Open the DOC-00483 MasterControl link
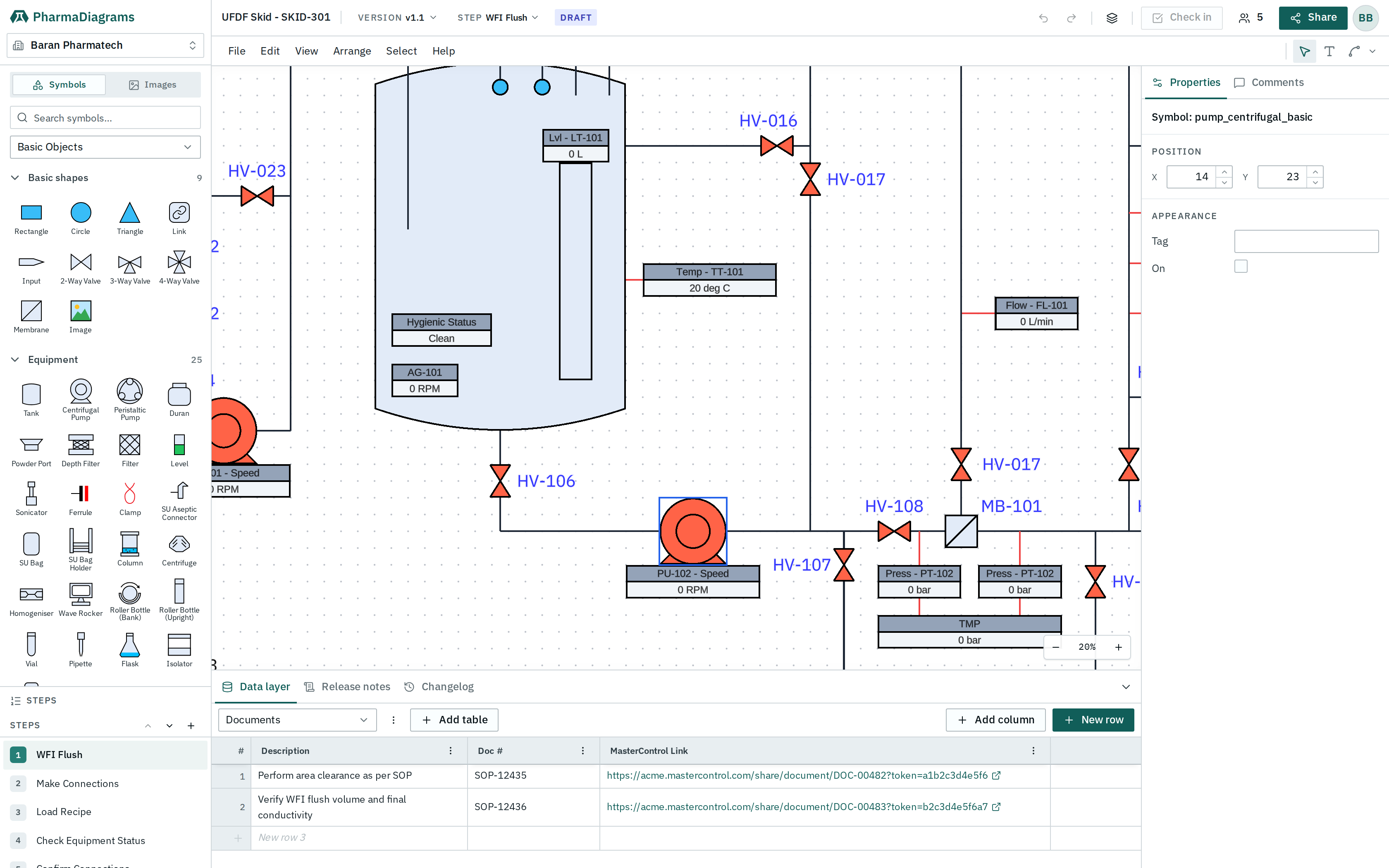 (797, 807)
